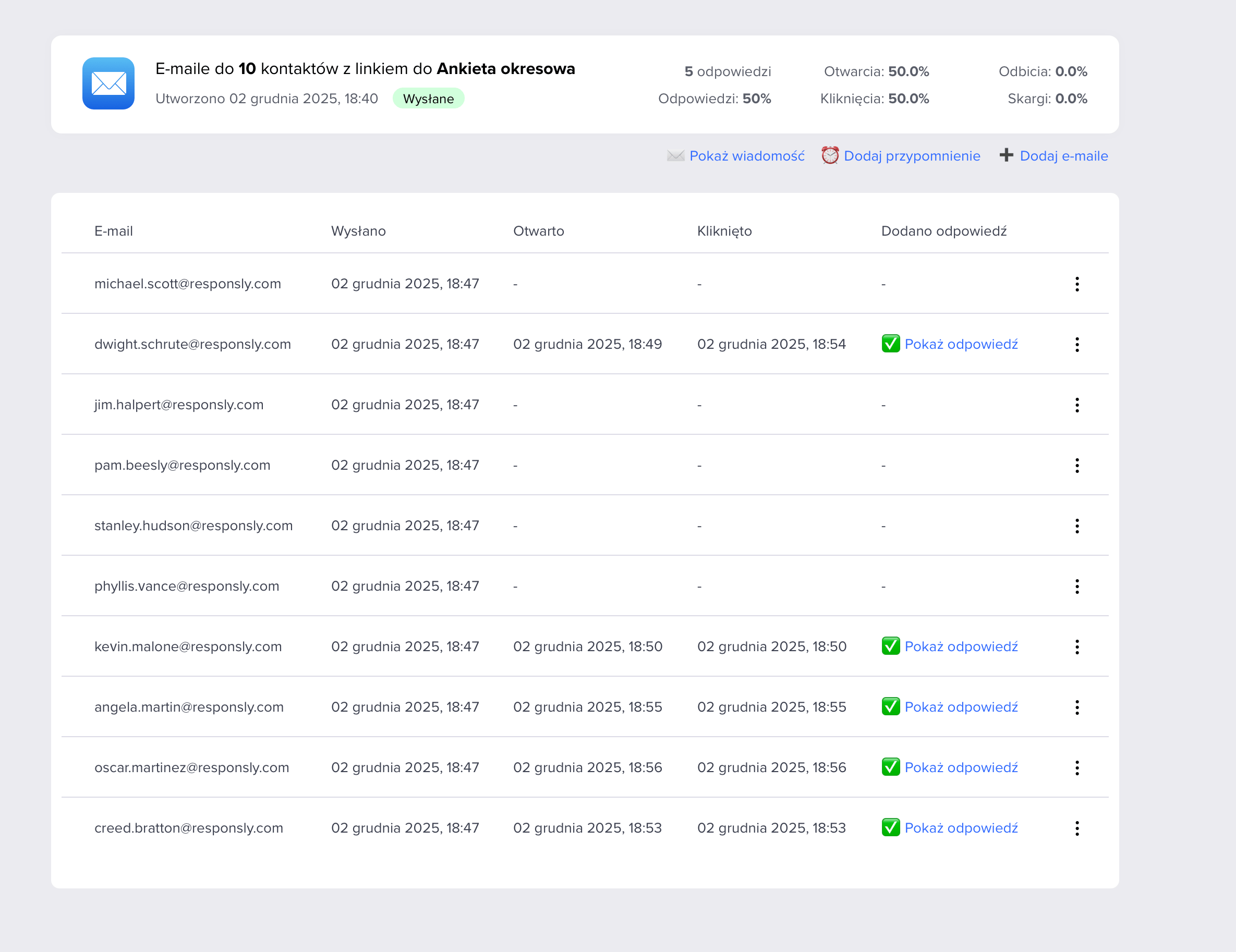Click Dodaj e-maile link
The width and height of the screenshot is (1236, 952).
tap(1063, 156)
